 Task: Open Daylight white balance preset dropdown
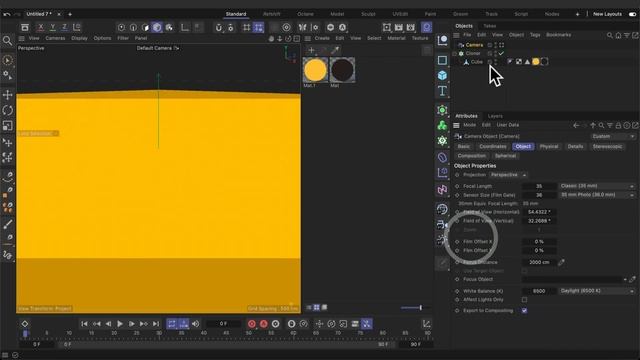597,291
